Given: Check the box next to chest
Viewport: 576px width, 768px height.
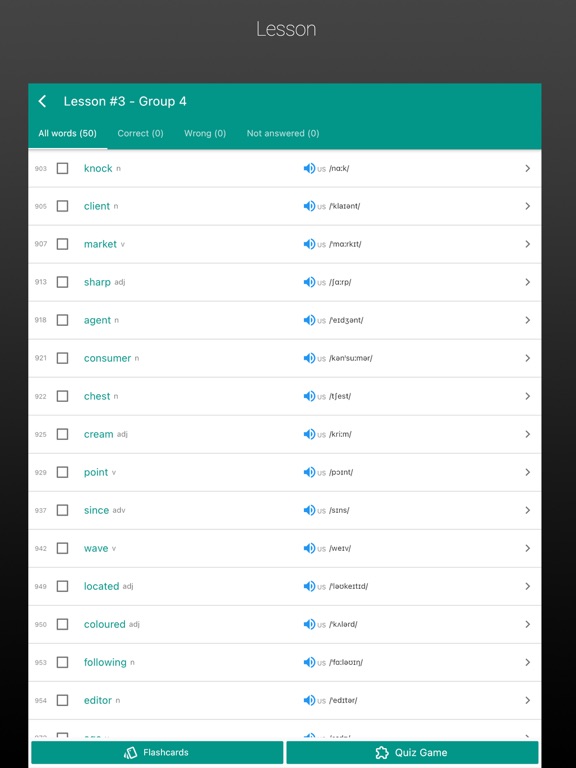Looking at the screenshot, I should 62,396.
